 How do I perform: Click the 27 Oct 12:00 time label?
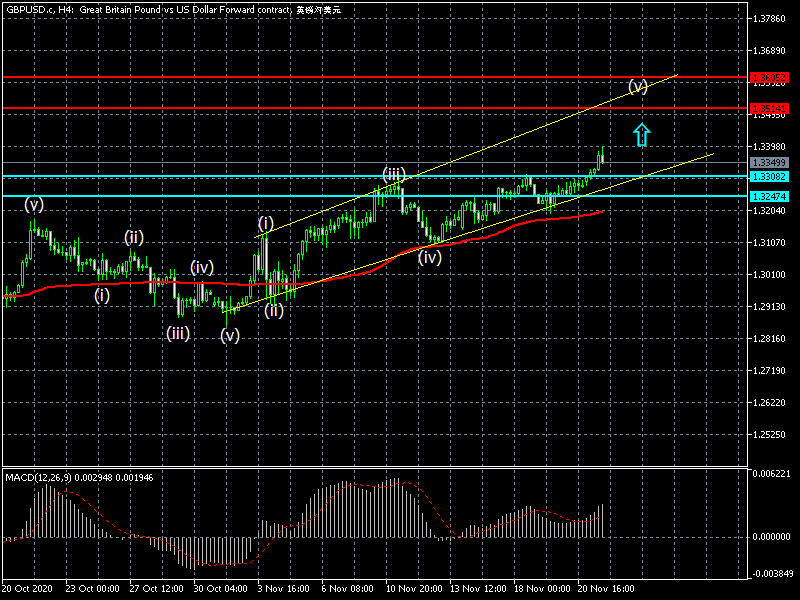pos(156,588)
